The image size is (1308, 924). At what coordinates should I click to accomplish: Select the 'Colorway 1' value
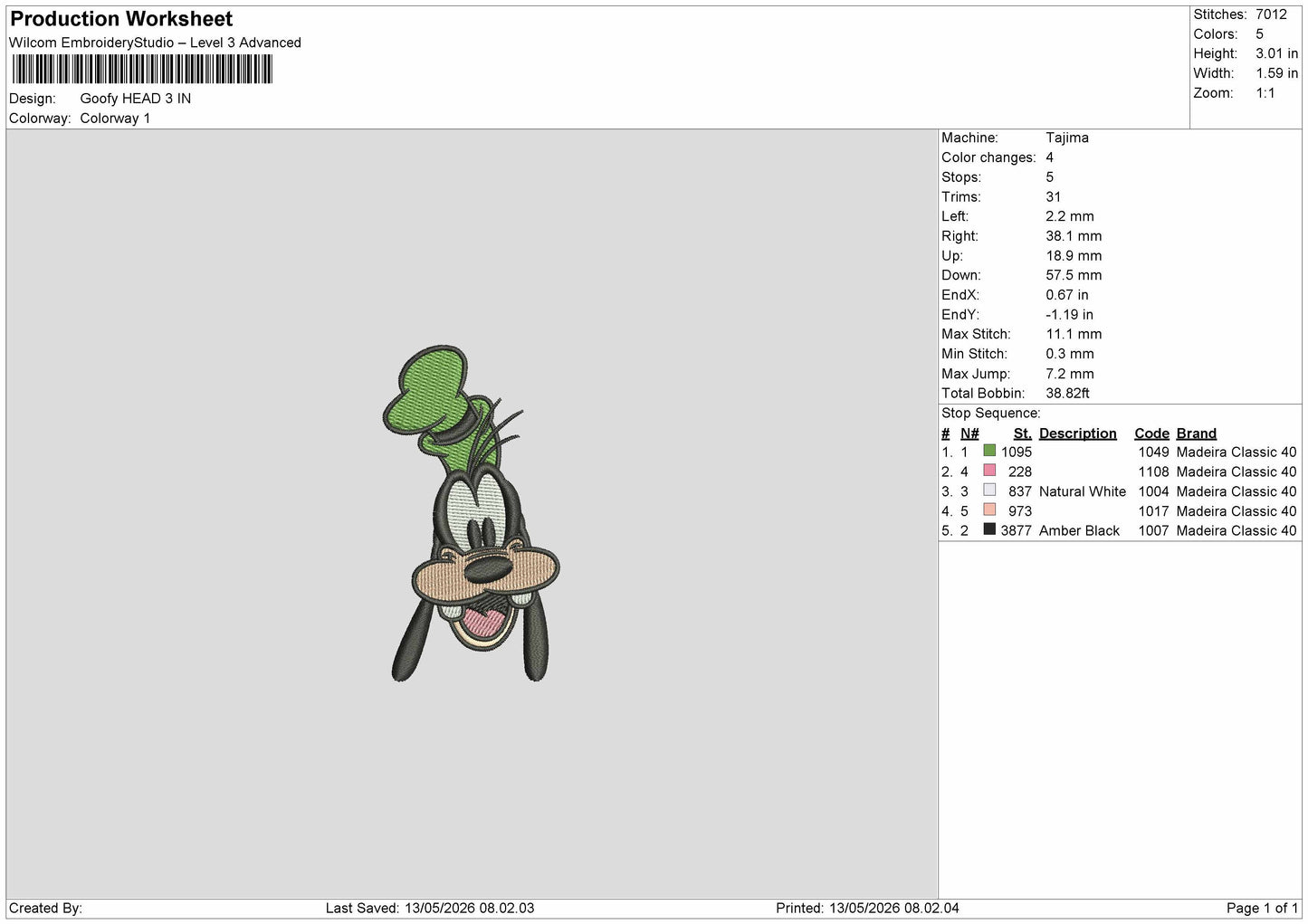click(115, 119)
